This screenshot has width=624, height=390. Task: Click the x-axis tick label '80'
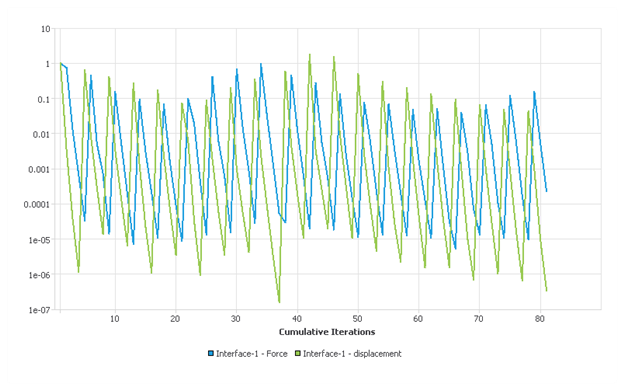click(x=540, y=319)
